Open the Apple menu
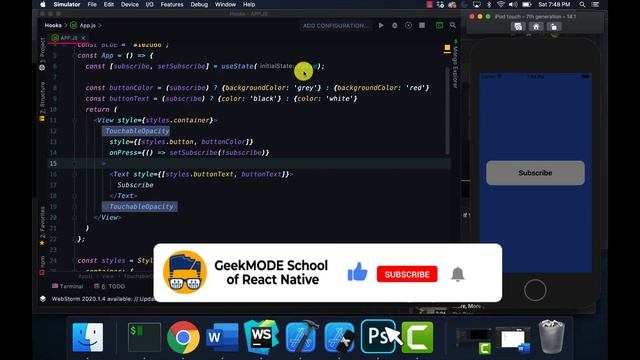Screen dimensions: 640x360 pos(43,4)
